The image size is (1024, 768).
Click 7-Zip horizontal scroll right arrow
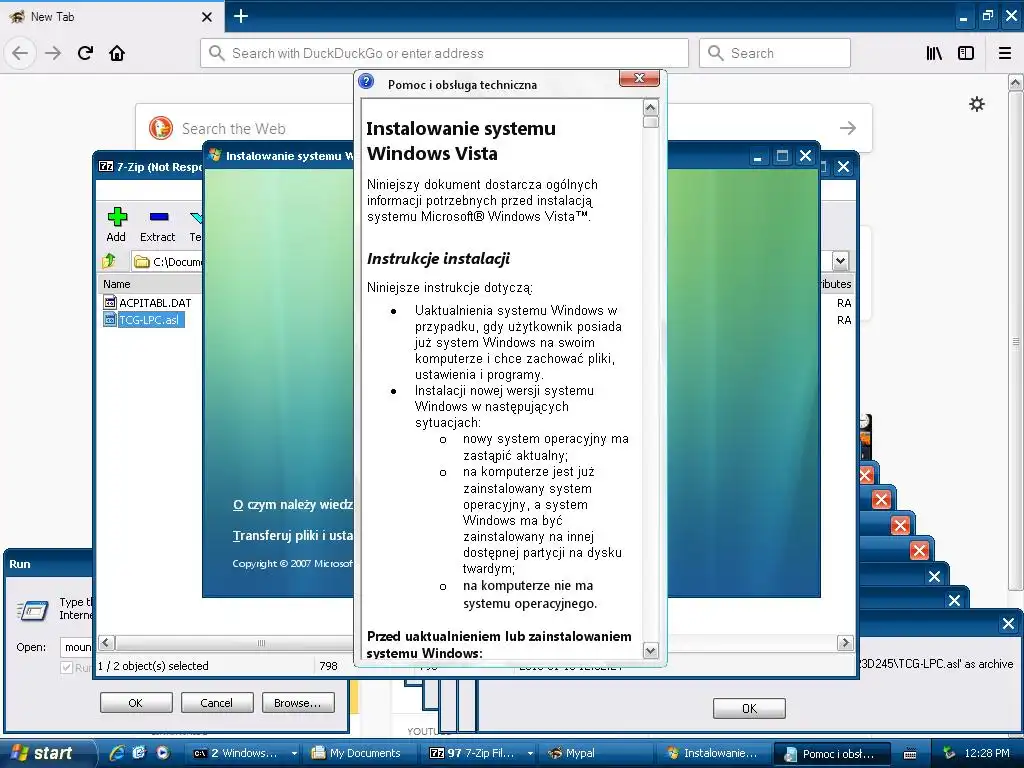845,643
